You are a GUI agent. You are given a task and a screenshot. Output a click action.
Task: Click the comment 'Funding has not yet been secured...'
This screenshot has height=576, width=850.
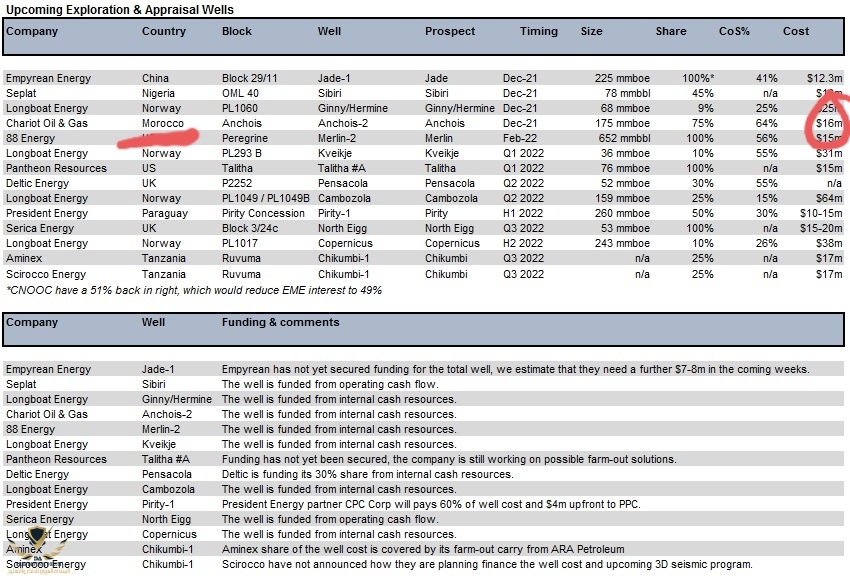449,459
